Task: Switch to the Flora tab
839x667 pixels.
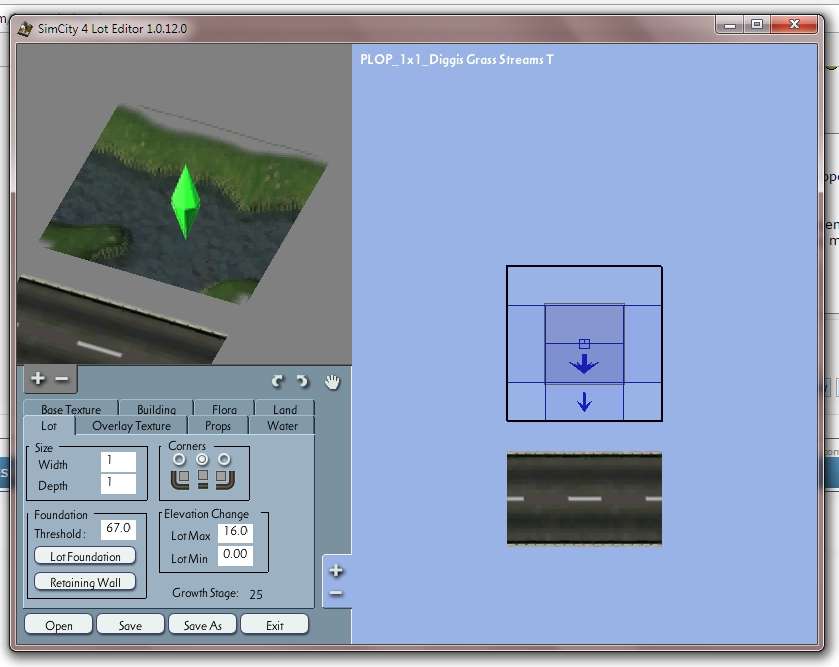Action: [x=224, y=409]
